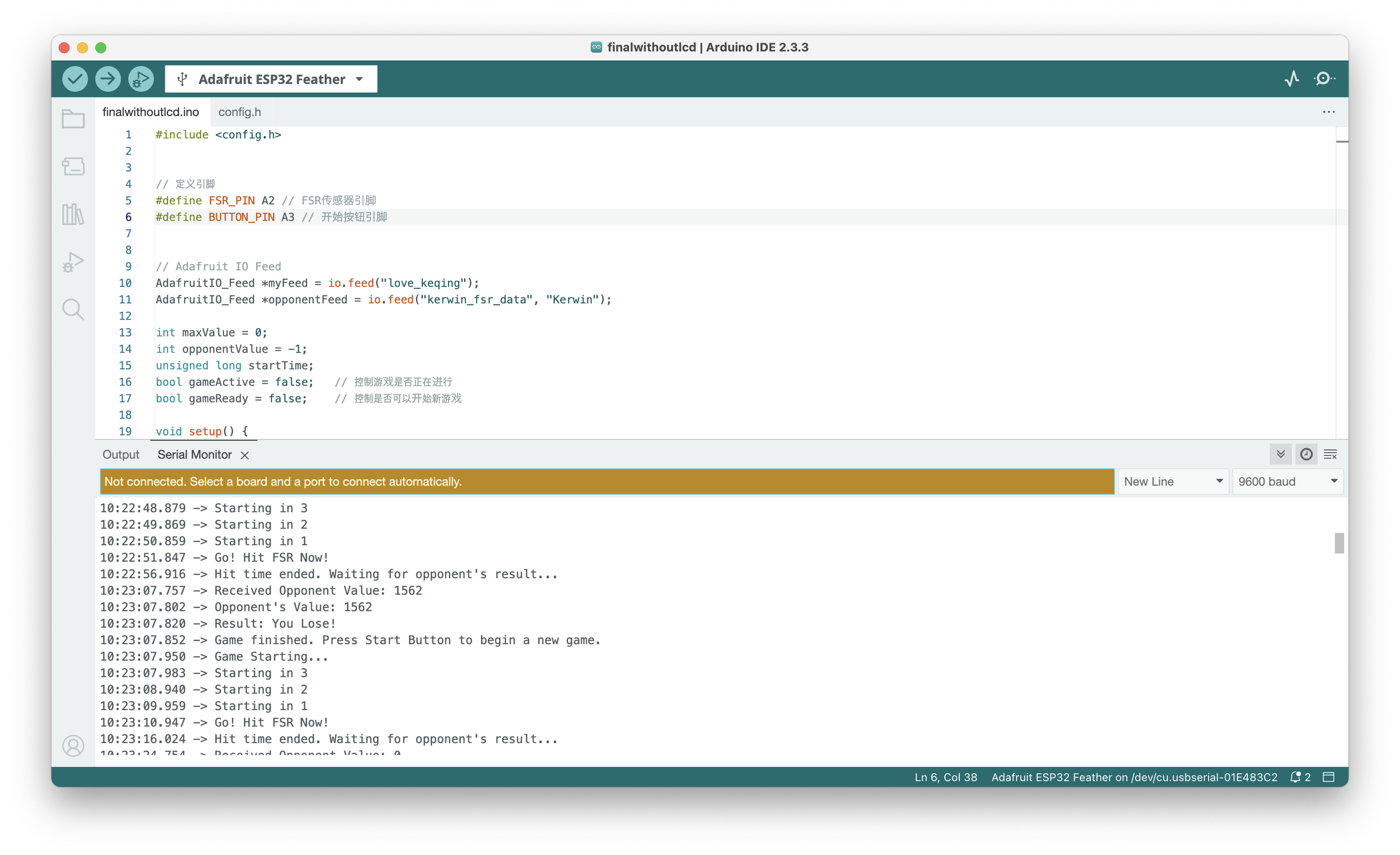Open the Search sidebar magnifier icon
The image size is (1400, 855).
click(x=73, y=310)
